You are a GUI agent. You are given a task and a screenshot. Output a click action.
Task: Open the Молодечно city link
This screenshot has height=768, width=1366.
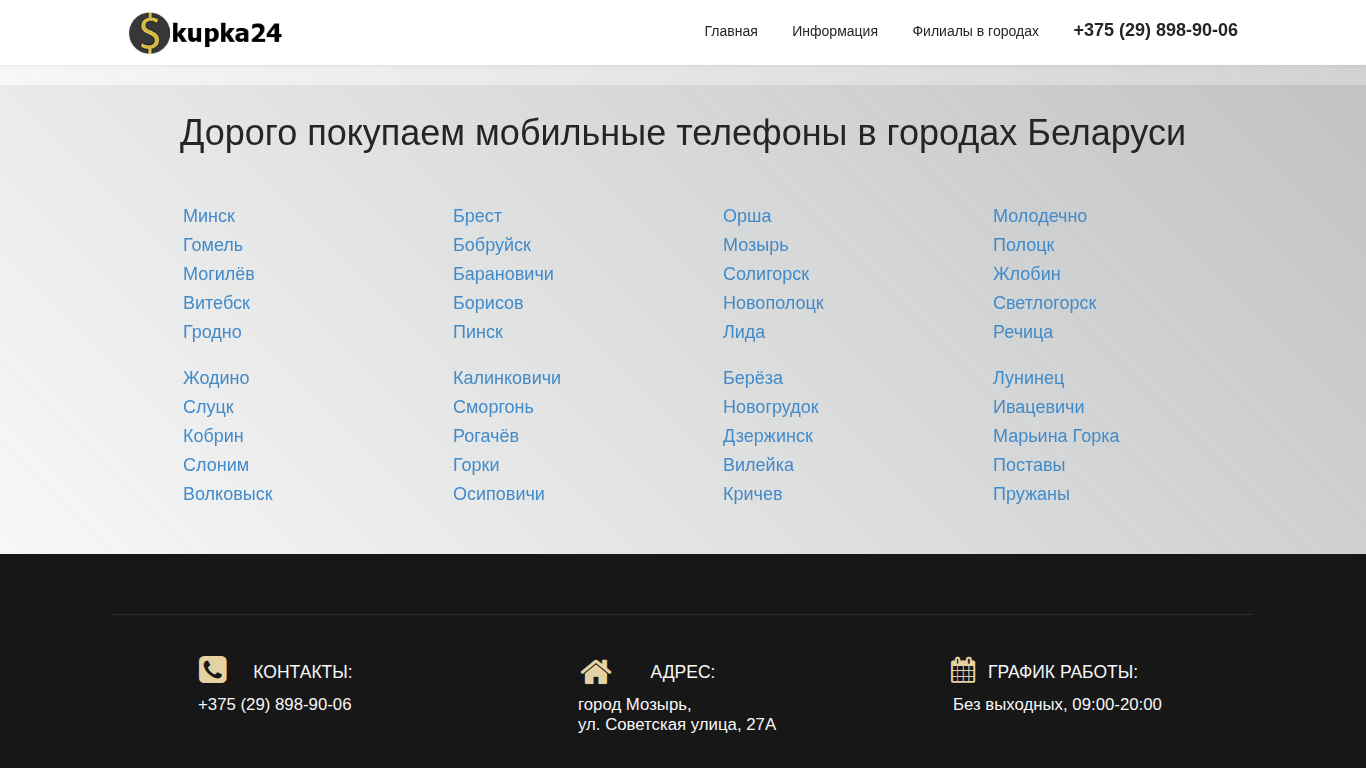pyautogui.click(x=1040, y=216)
